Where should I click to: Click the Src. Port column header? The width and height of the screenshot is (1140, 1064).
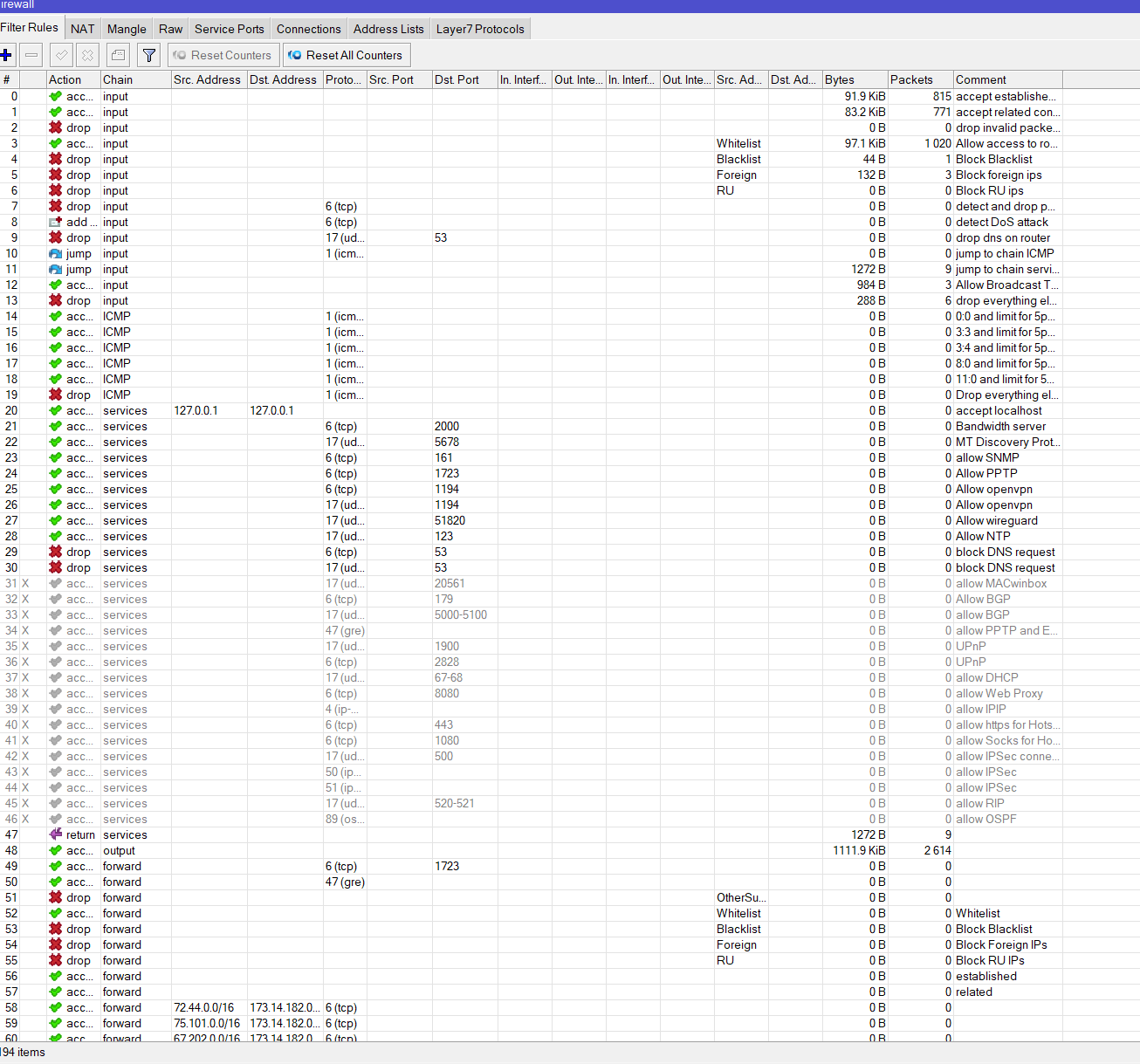pos(399,79)
